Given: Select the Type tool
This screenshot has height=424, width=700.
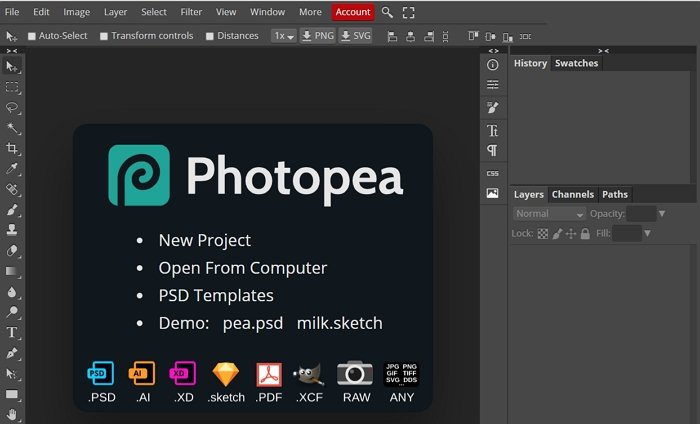Looking at the screenshot, I should click(12, 332).
